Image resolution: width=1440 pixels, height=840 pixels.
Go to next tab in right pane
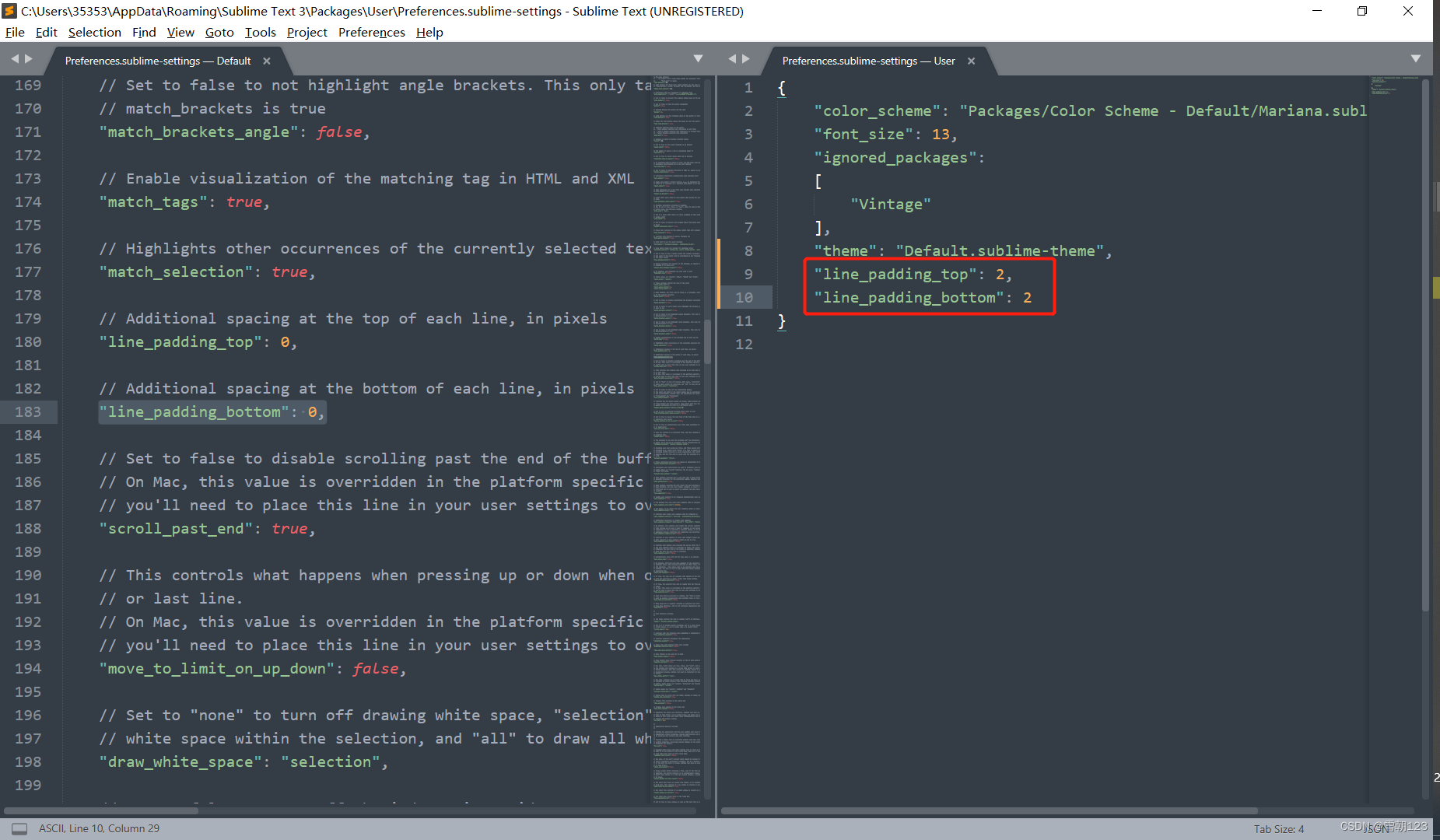click(x=746, y=58)
